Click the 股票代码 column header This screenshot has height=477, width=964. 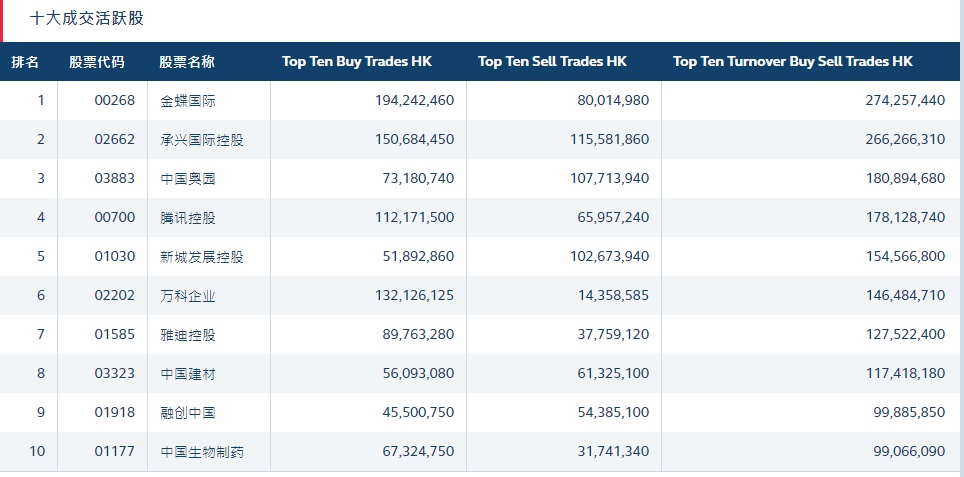(97, 61)
